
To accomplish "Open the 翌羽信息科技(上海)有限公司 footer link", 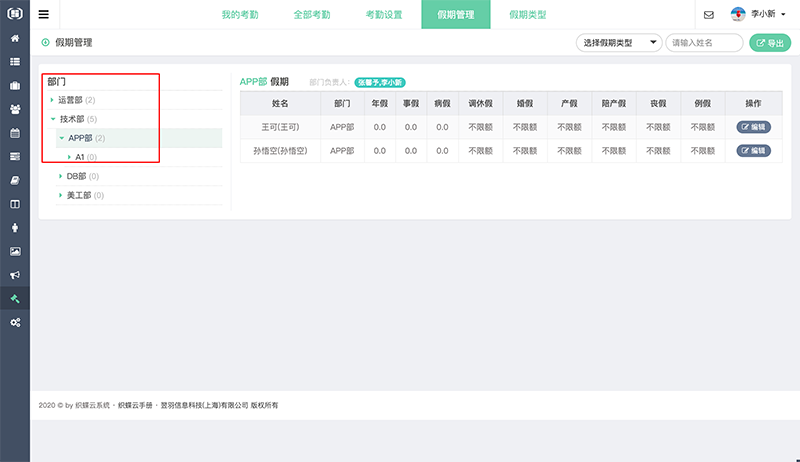I will pyautogui.click(x=204, y=405).
